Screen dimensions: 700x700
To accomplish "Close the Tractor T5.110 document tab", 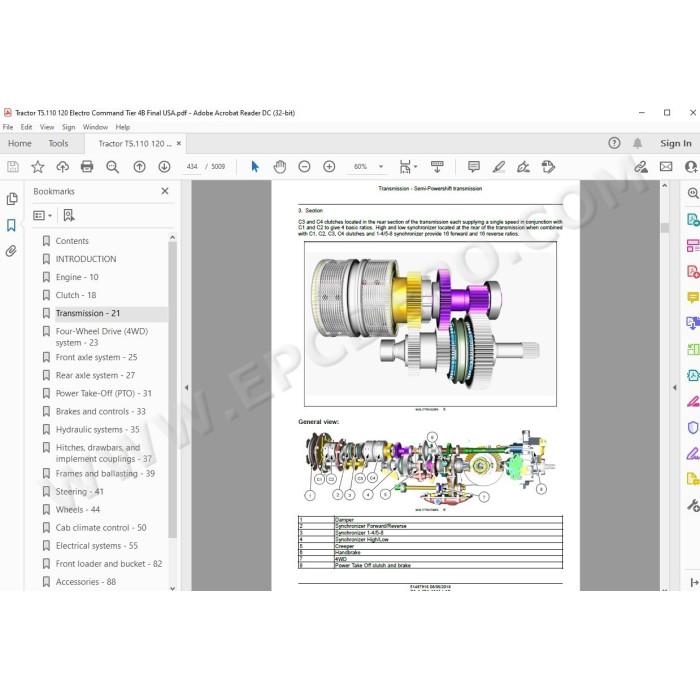I will click(x=179, y=143).
